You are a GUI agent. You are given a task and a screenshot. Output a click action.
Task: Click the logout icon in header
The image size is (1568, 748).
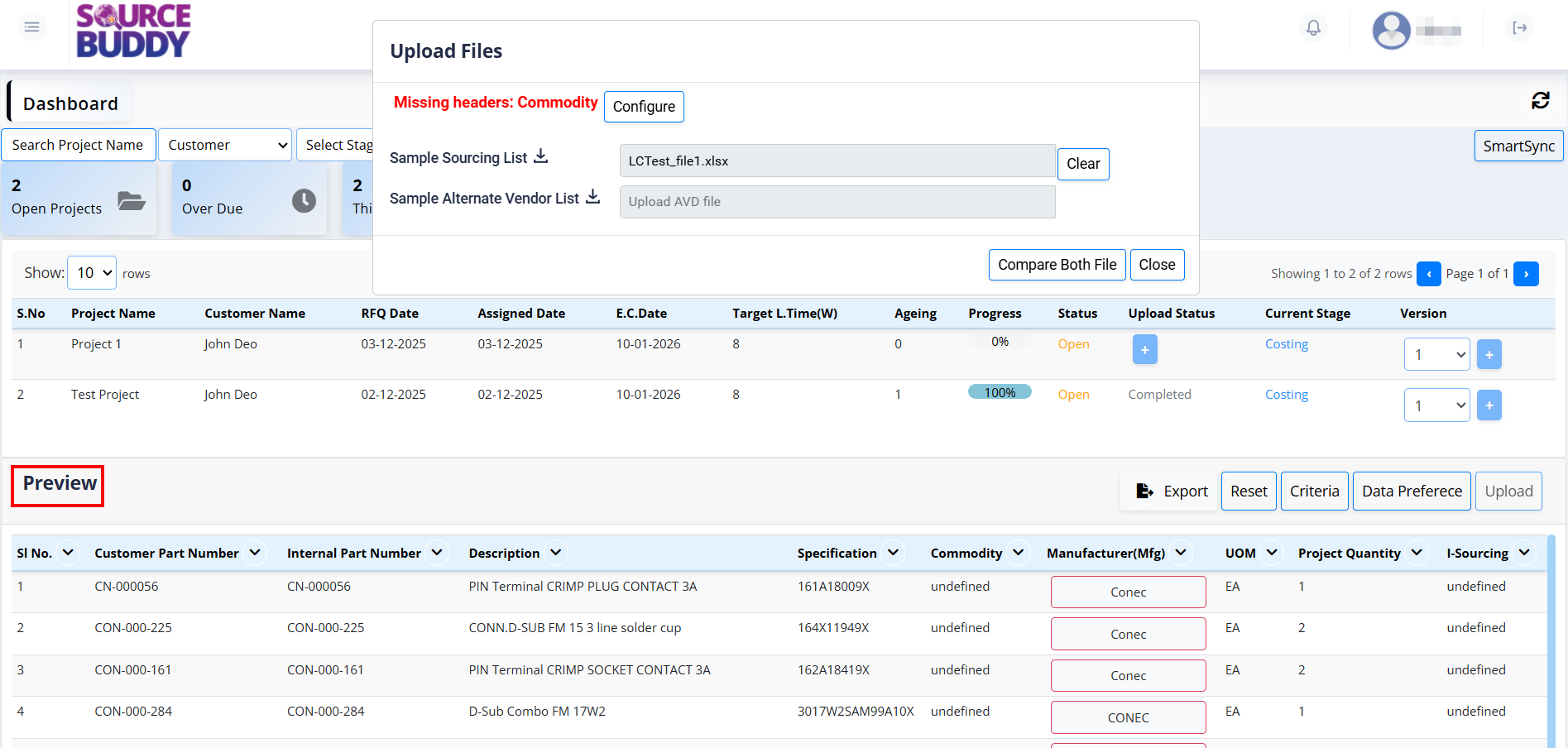click(x=1519, y=28)
